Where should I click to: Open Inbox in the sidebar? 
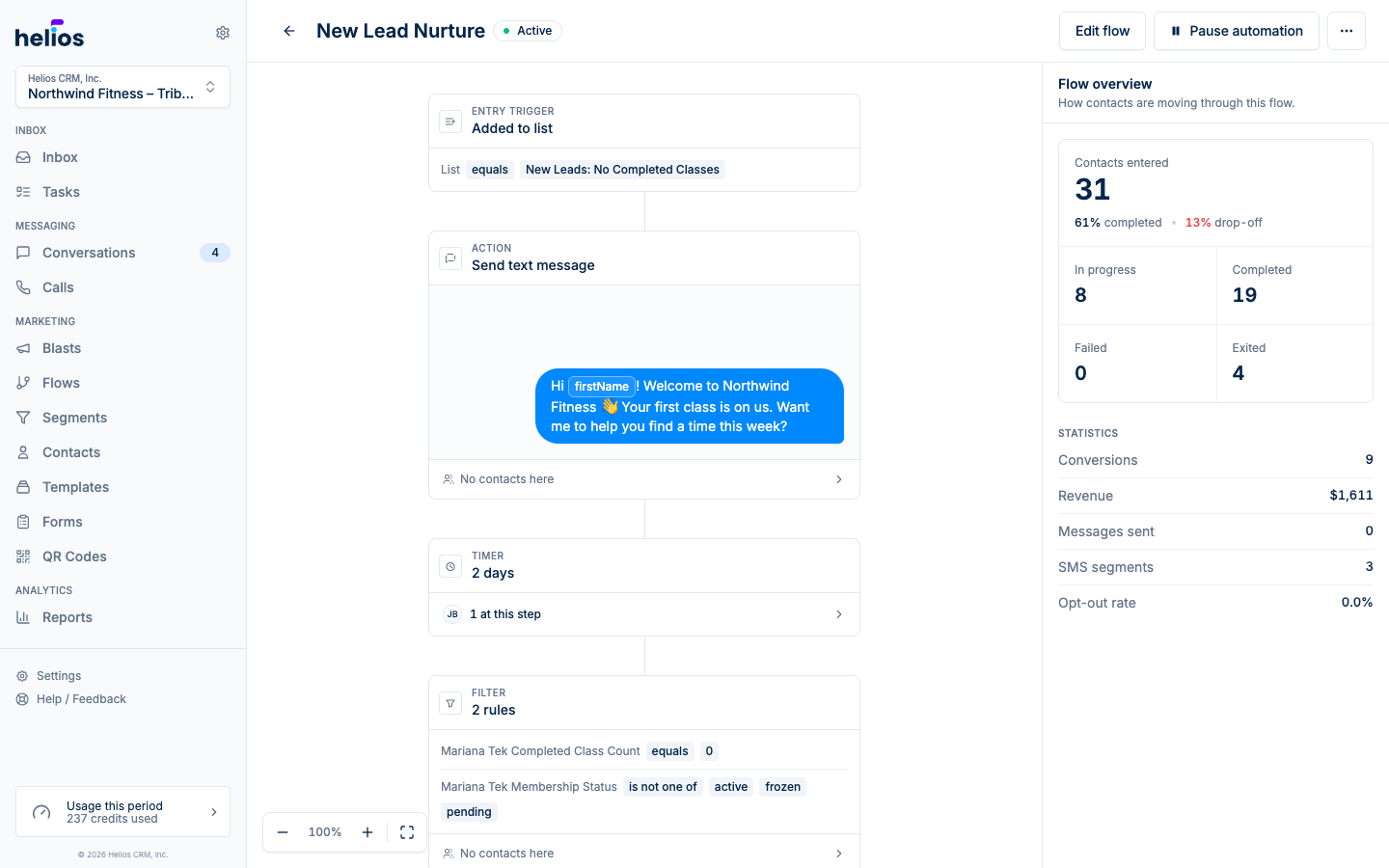click(x=123, y=157)
